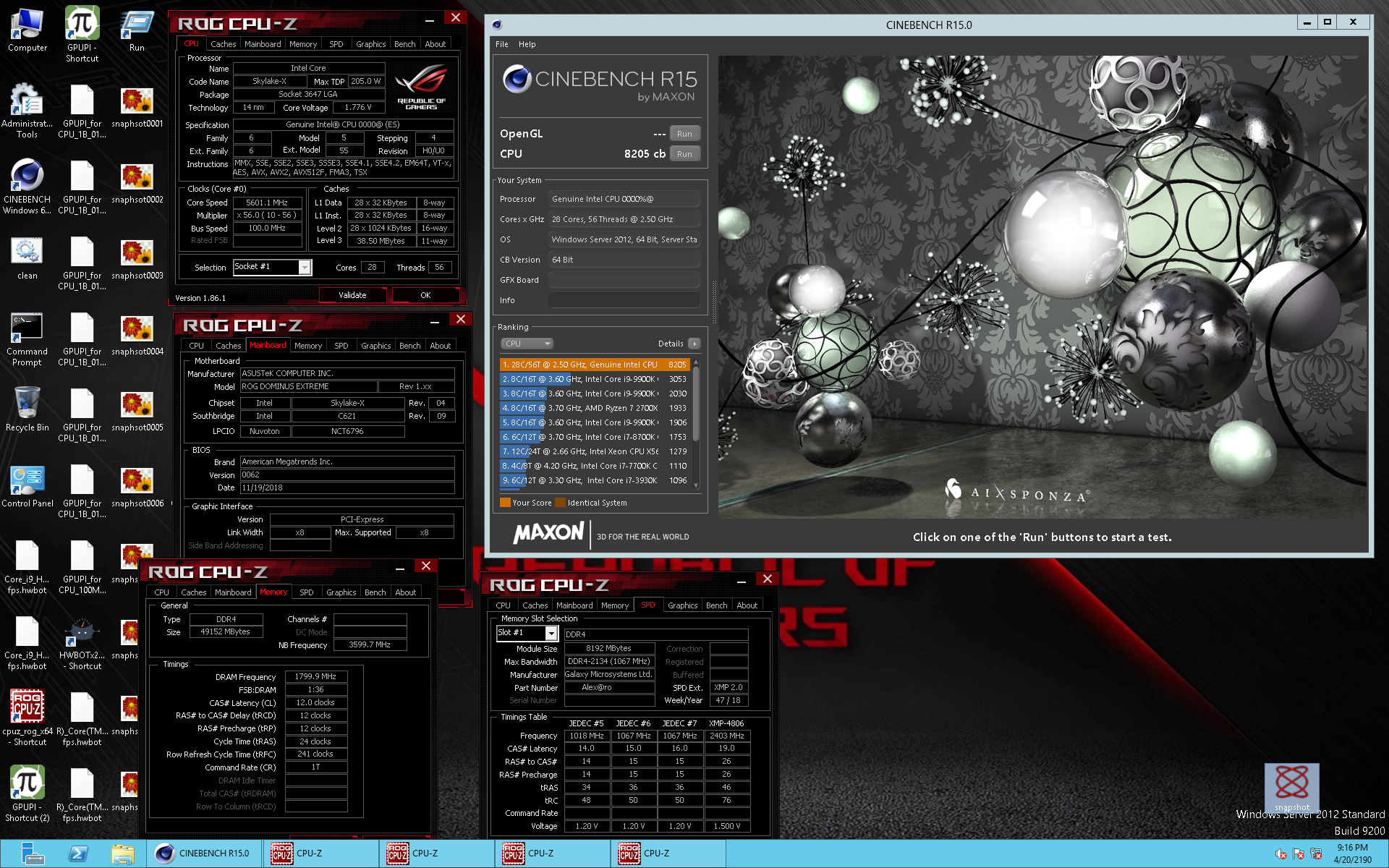The width and height of the screenshot is (1389, 868).
Task: Select ranking entry AMD Ryzen 7 2700X
Action: pyautogui.click(x=595, y=408)
